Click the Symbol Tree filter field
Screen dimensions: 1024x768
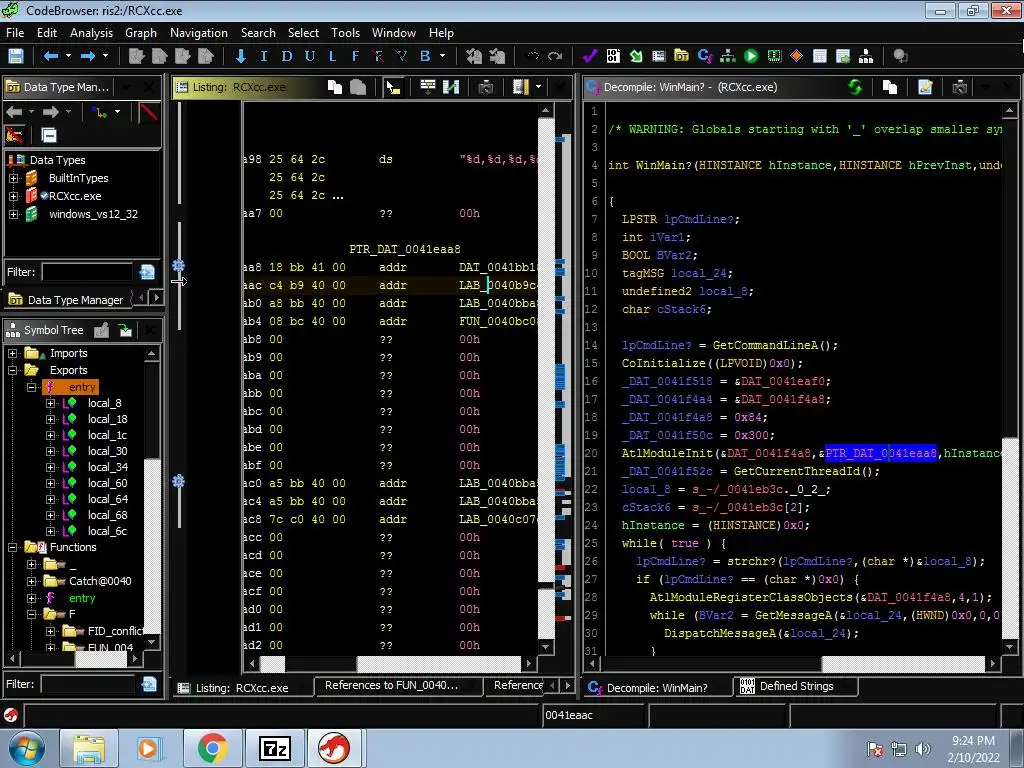88,684
